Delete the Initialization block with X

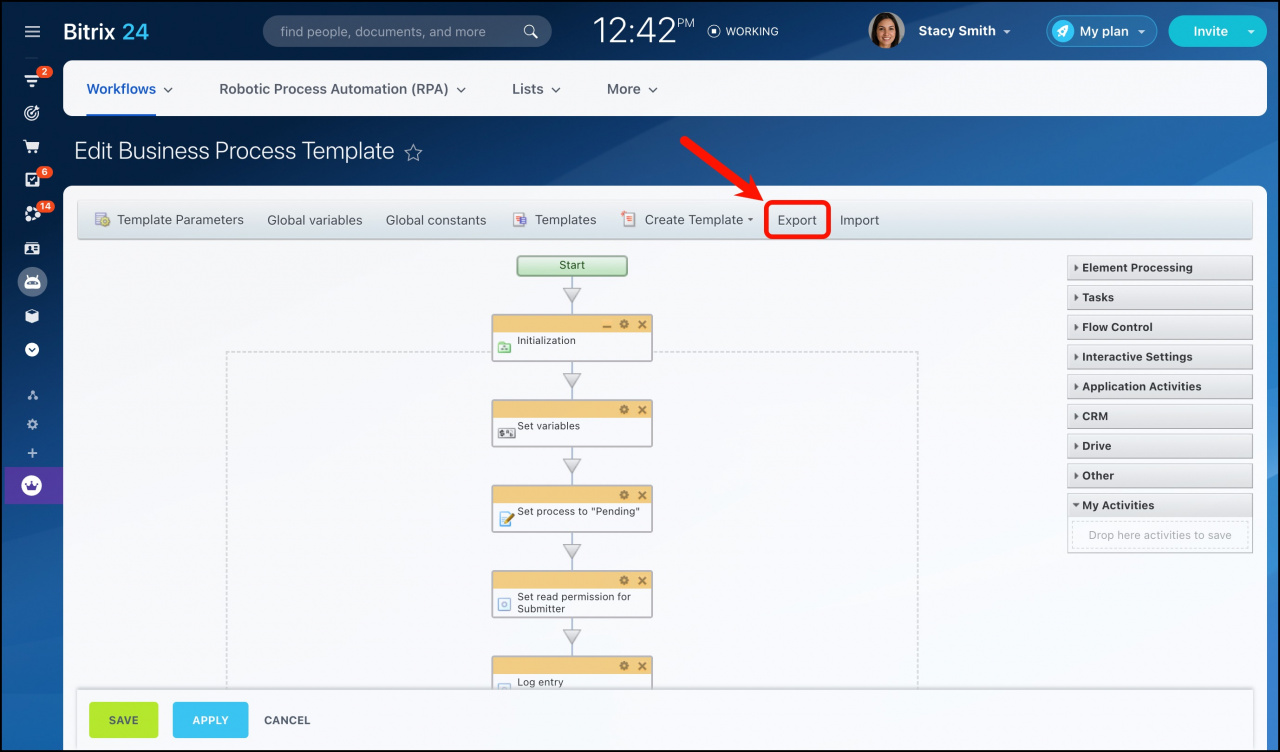642,324
